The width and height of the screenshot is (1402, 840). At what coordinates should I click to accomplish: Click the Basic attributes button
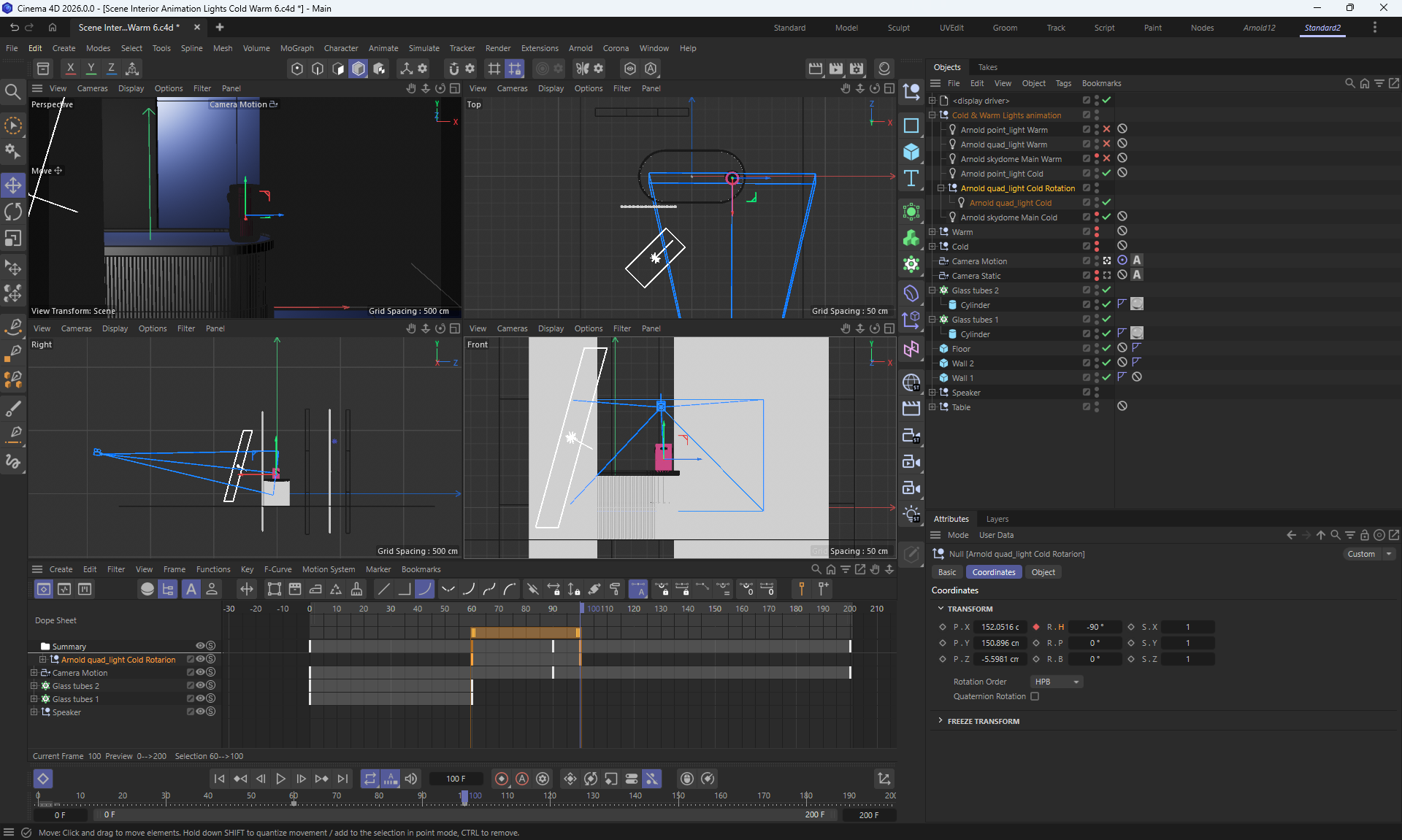coord(947,572)
